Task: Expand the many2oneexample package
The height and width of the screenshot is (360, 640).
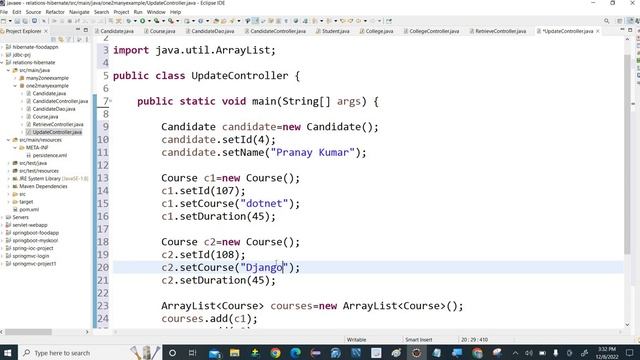Action: pyautogui.click(x=16, y=78)
